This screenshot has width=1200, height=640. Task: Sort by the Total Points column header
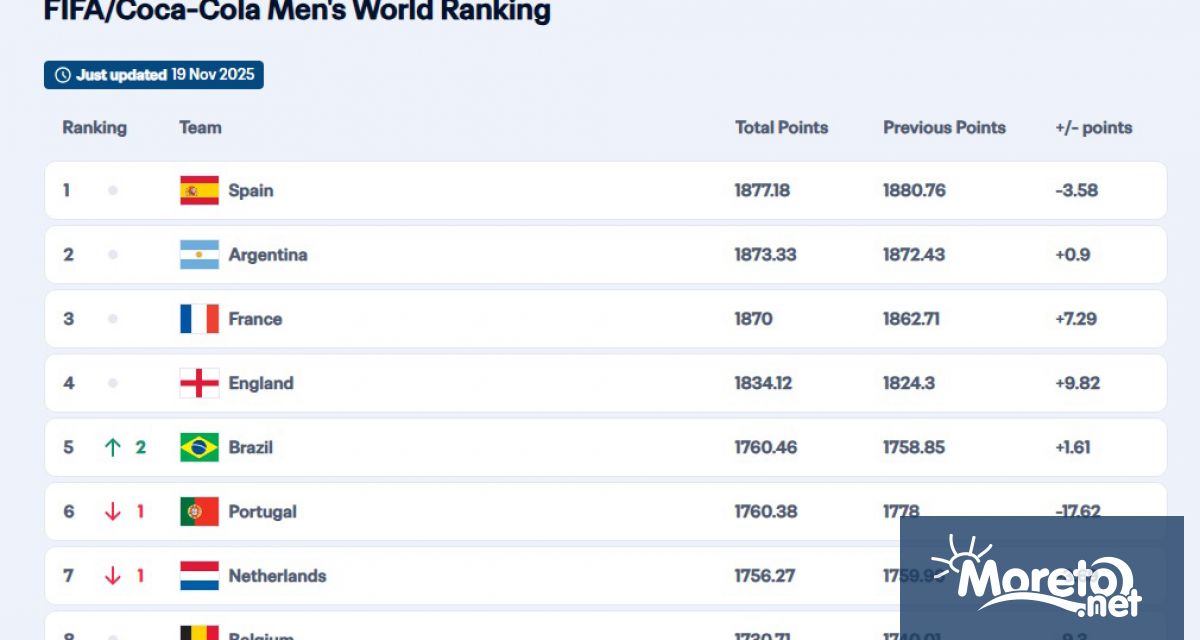point(781,127)
